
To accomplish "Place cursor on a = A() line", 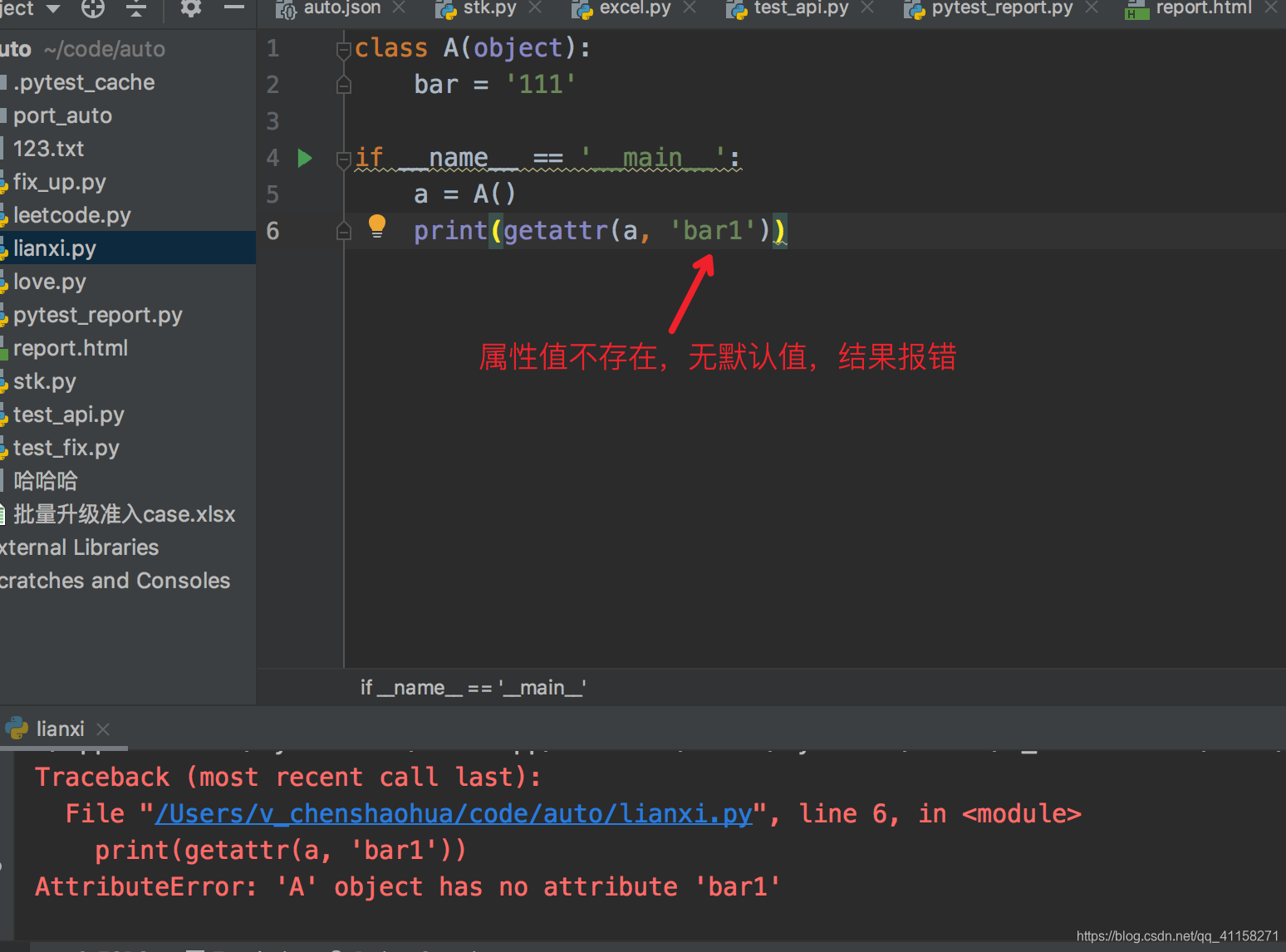I will click(x=464, y=194).
